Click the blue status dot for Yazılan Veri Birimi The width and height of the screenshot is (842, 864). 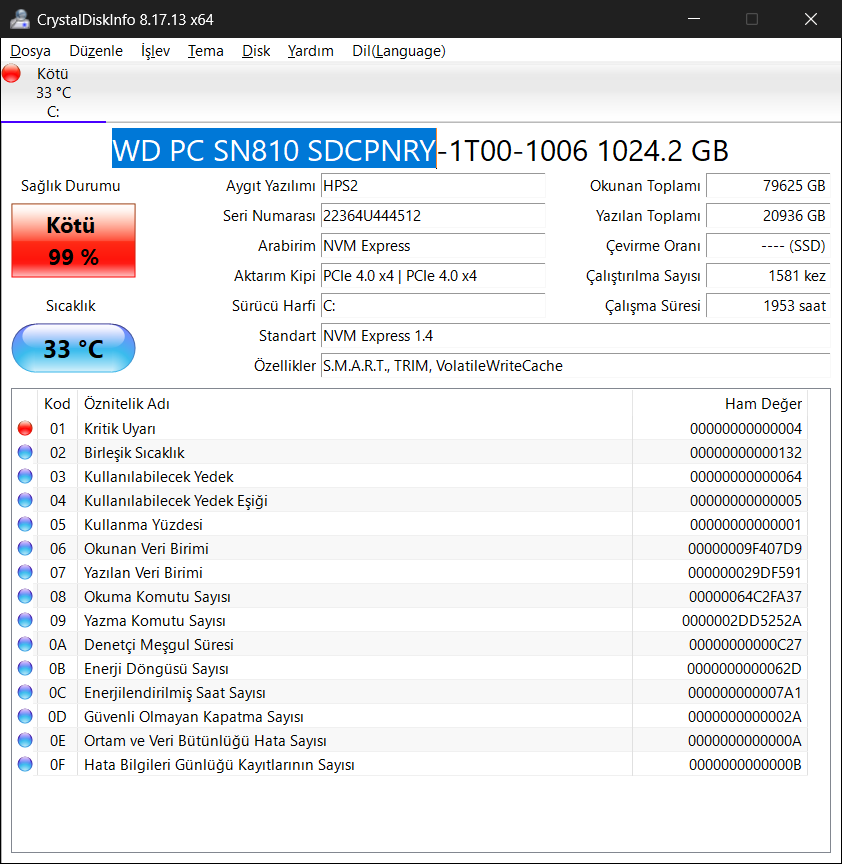click(25, 573)
